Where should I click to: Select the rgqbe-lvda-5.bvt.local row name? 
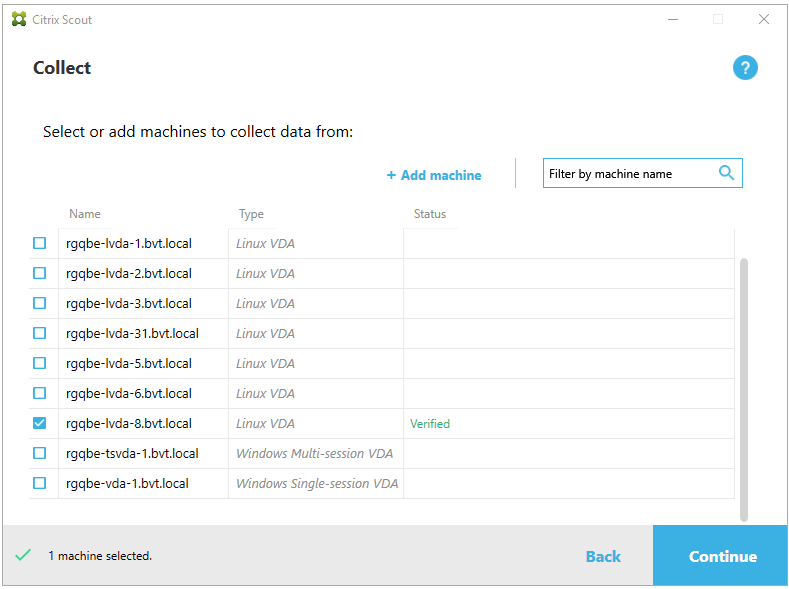[x=128, y=363]
